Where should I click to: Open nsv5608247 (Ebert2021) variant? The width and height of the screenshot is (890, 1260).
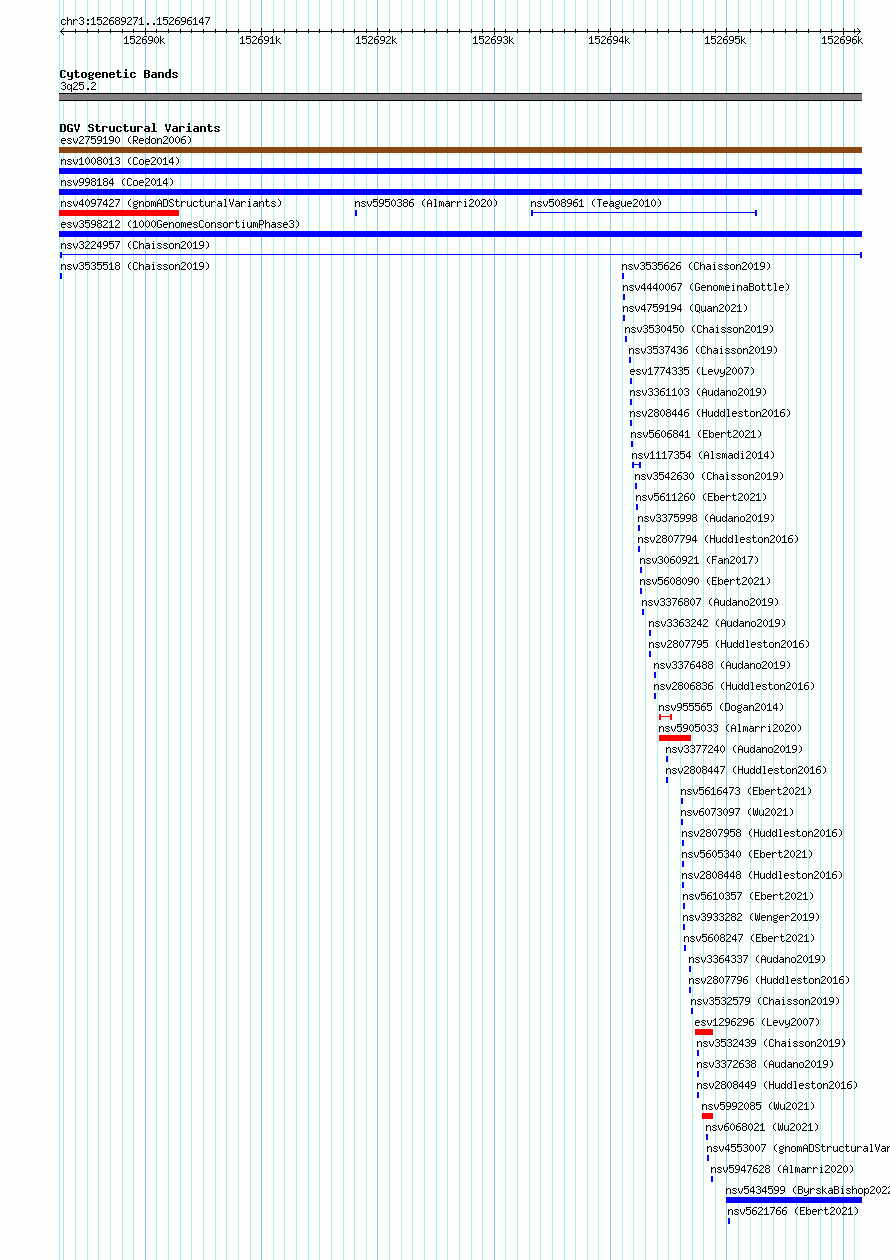pos(749,938)
